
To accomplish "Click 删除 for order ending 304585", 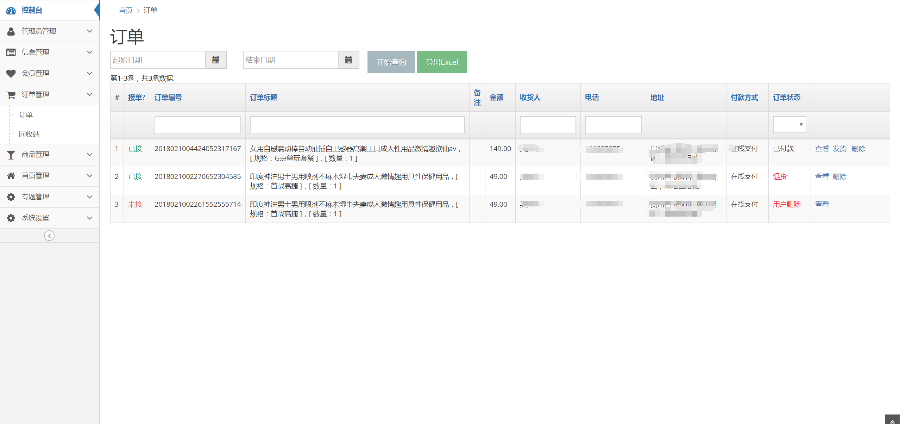I will tap(840, 177).
